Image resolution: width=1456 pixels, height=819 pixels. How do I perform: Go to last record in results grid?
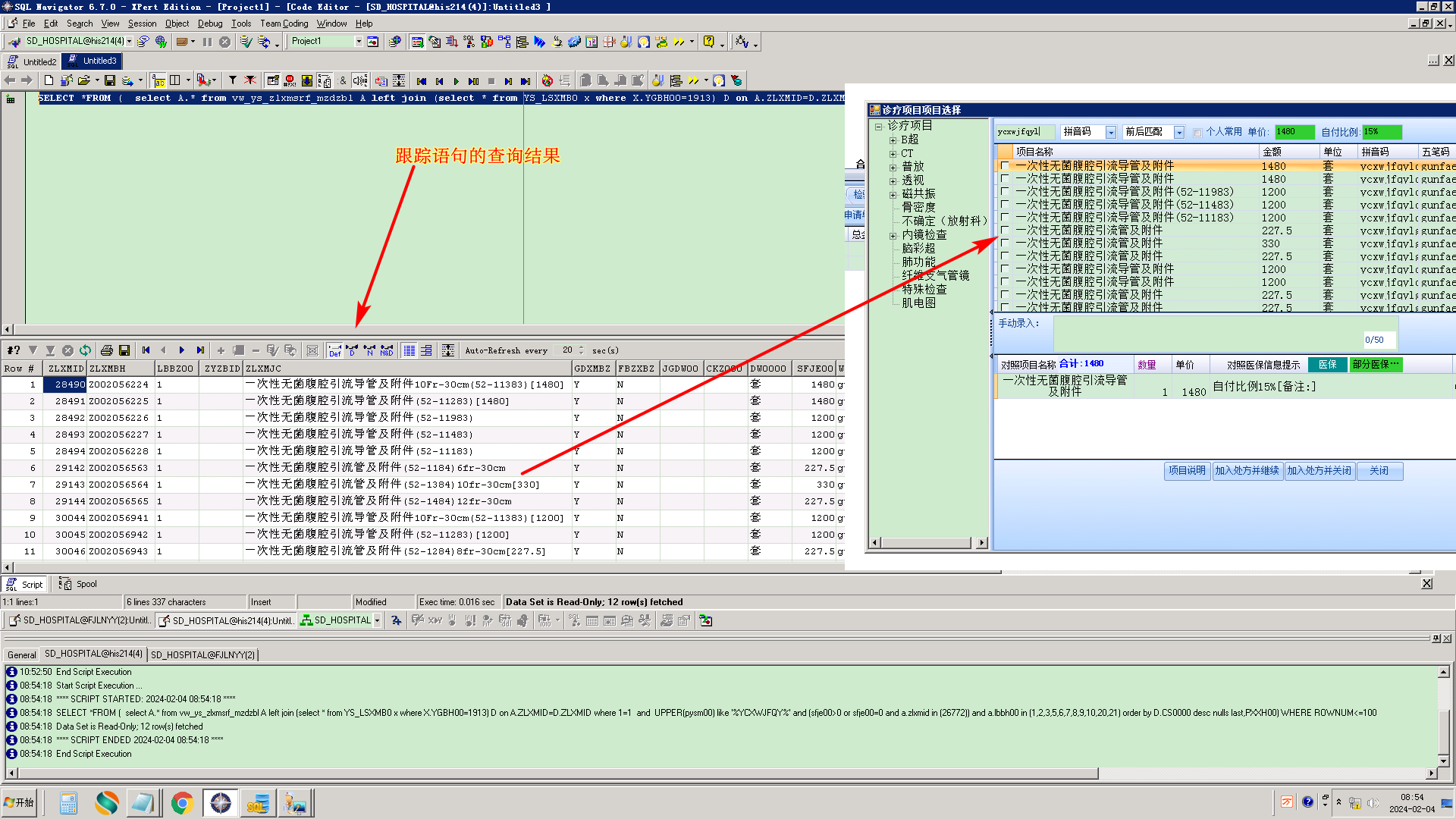tap(200, 350)
